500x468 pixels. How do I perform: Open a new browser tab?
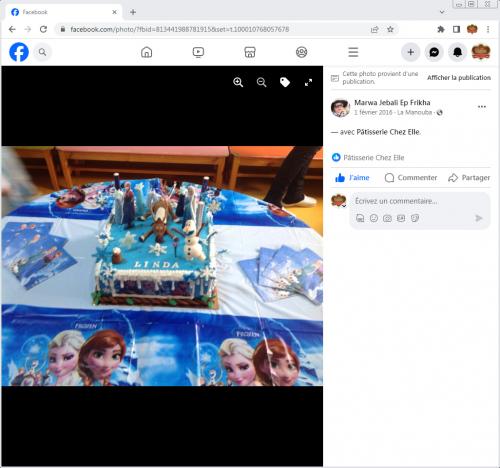click(133, 12)
